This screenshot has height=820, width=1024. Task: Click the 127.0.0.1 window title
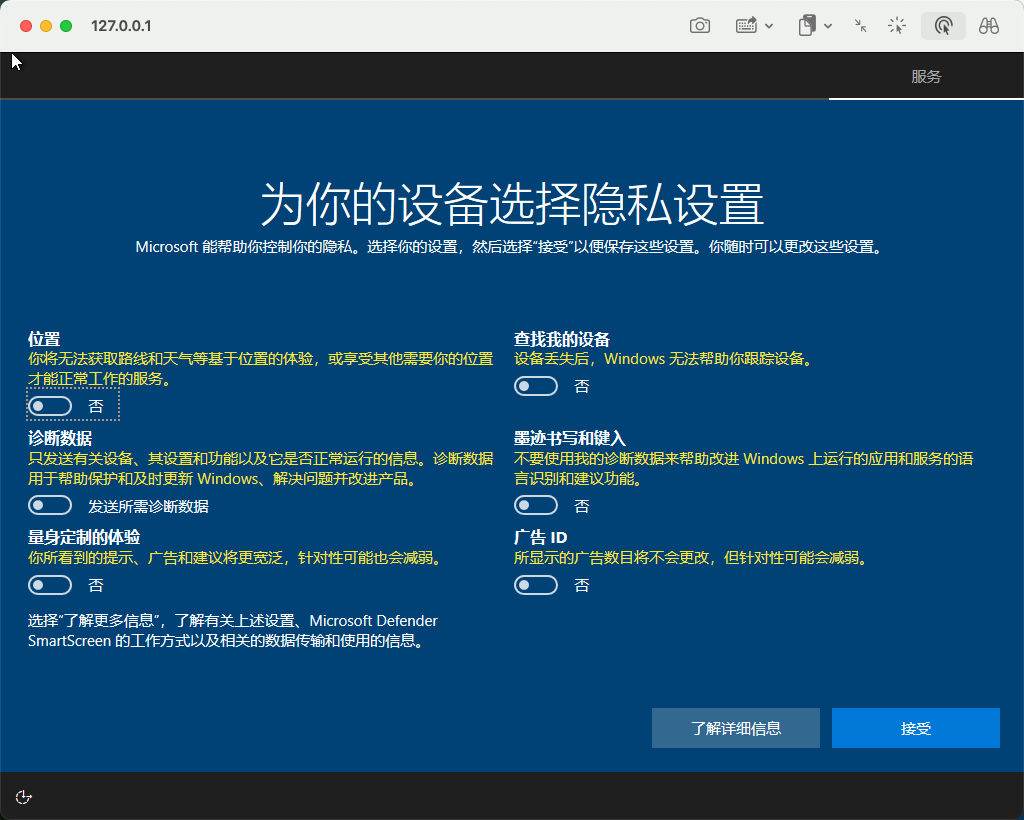click(121, 26)
